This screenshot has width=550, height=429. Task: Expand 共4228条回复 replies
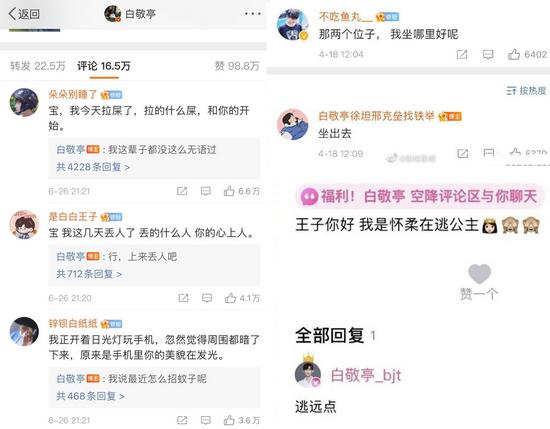pos(93,167)
